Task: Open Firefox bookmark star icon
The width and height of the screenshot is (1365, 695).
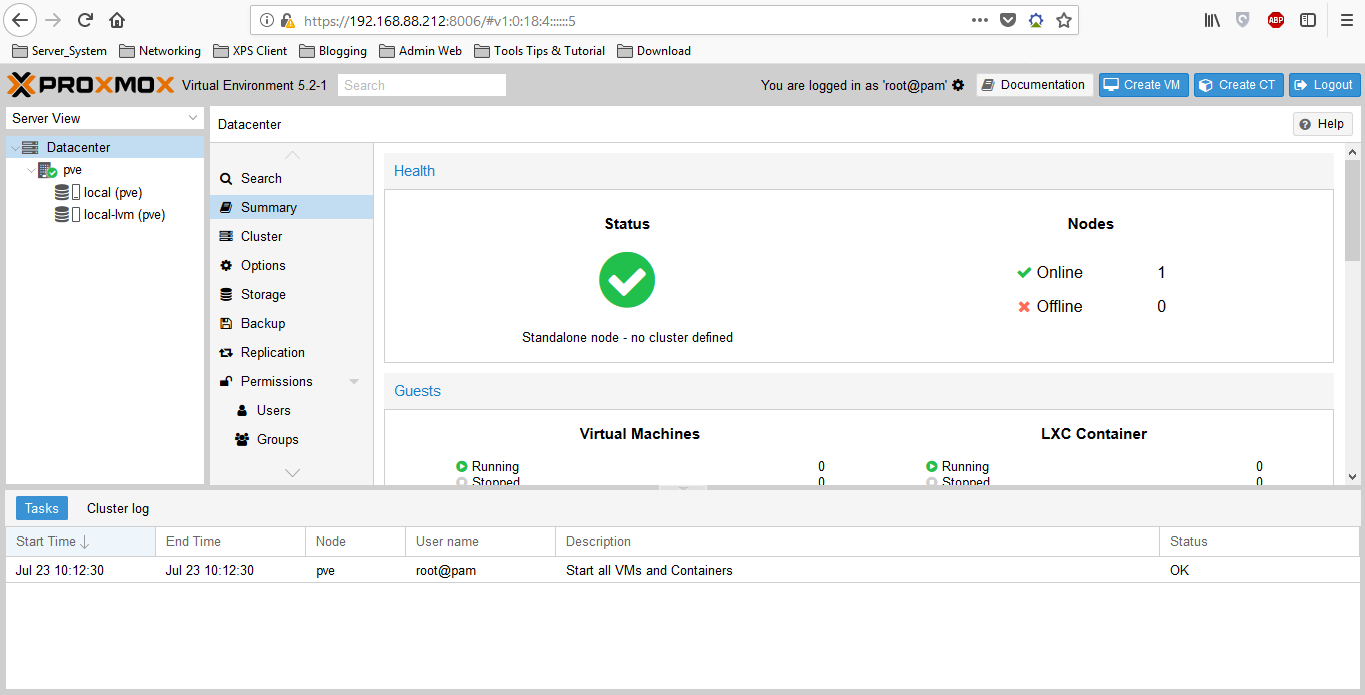Action: coord(1064,20)
